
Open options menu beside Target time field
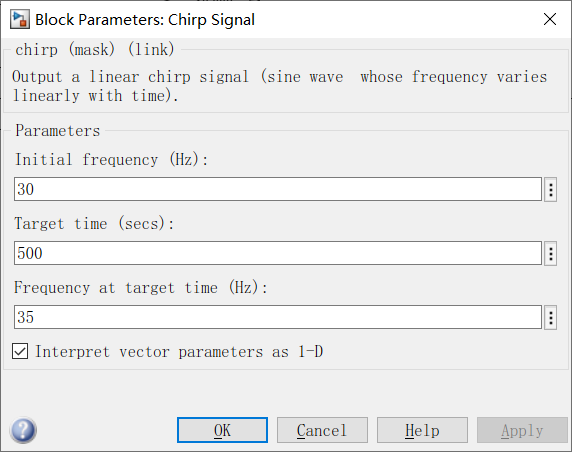(x=550, y=253)
